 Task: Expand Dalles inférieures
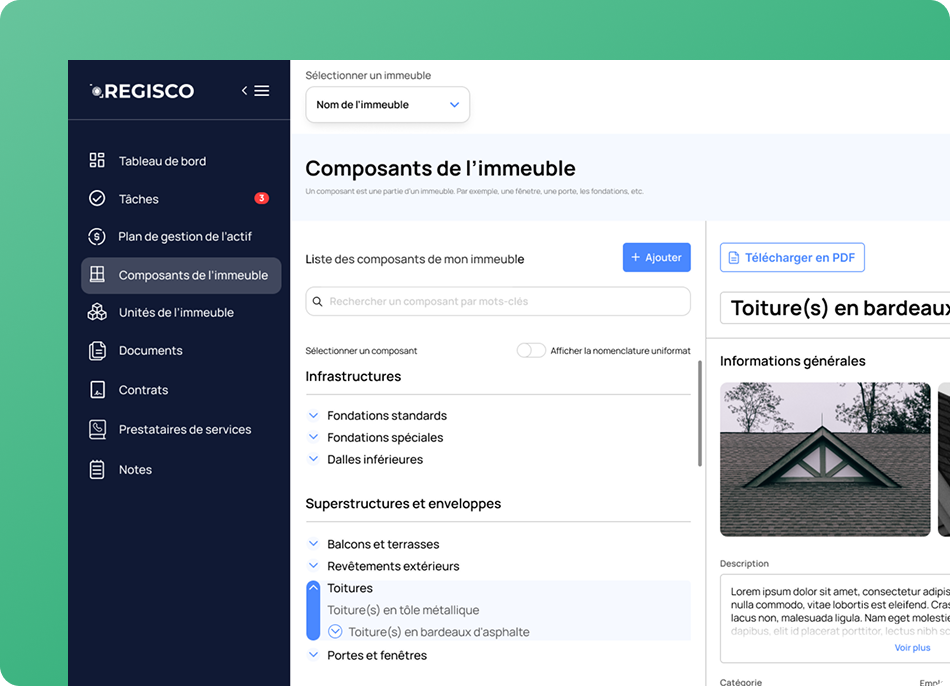tap(313, 459)
